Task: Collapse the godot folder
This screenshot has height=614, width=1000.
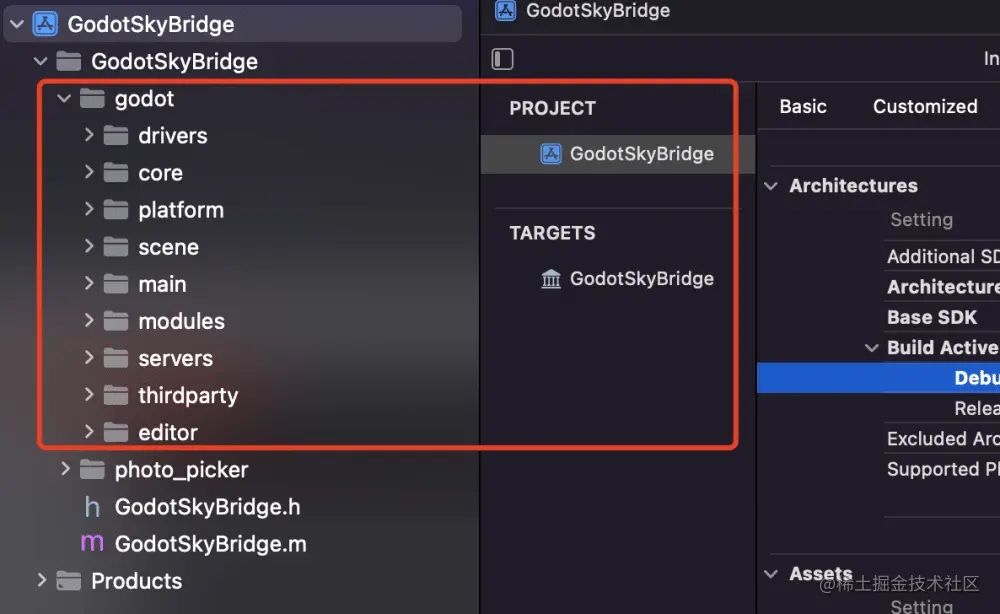Action: pyautogui.click(x=64, y=98)
